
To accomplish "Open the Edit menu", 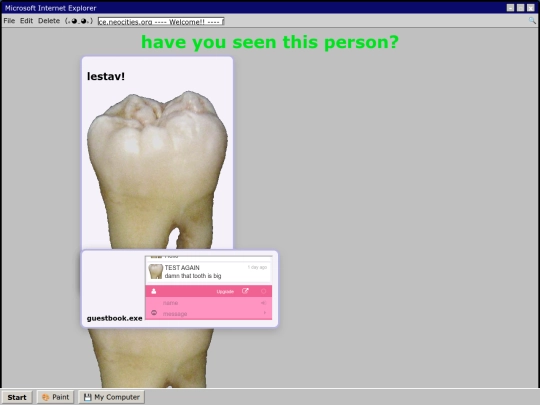I will [26, 21].
